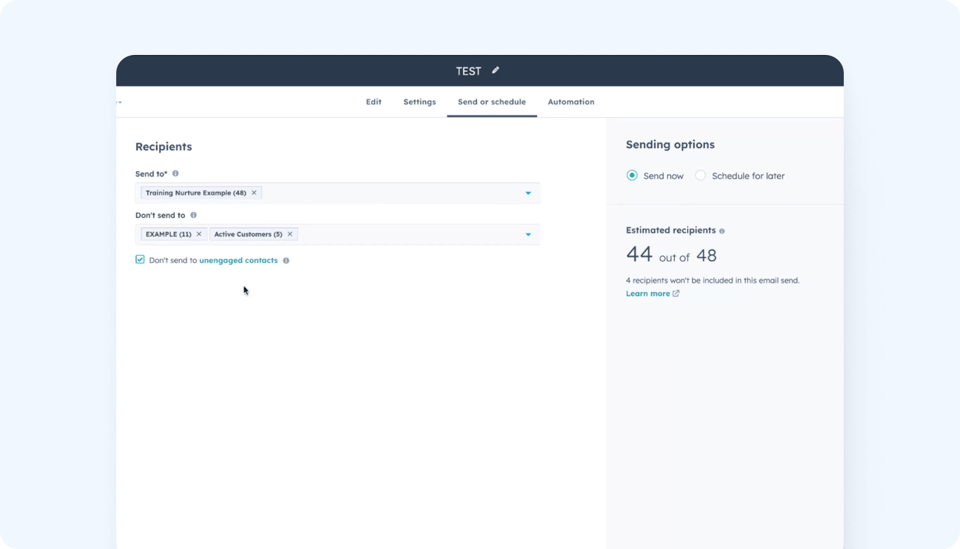The image size is (960, 549).
Task: Expand the Send to dropdown arrow
Action: pyautogui.click(x=528, y=193)
